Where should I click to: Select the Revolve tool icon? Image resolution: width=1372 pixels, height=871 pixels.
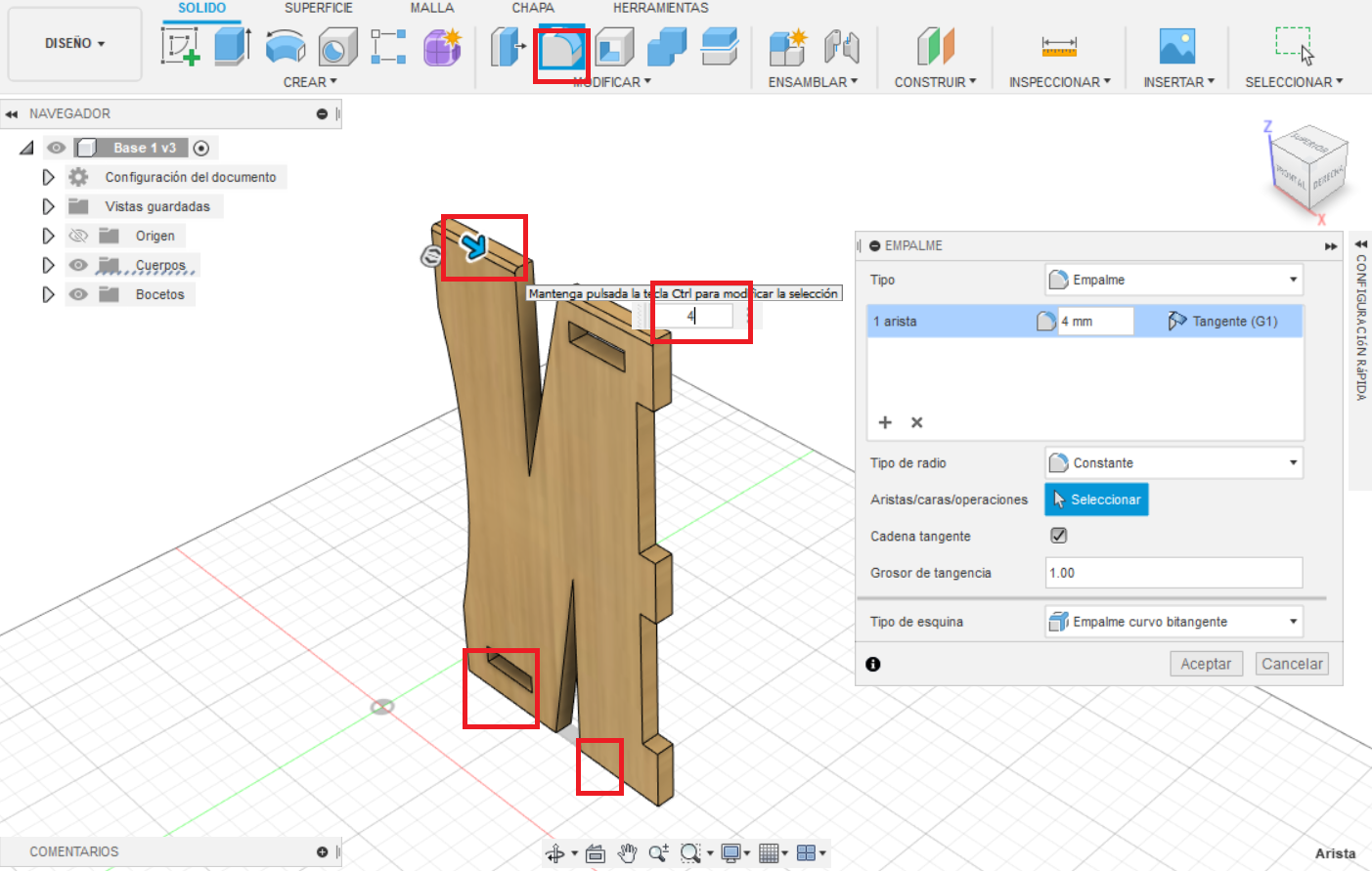[286, 47]
